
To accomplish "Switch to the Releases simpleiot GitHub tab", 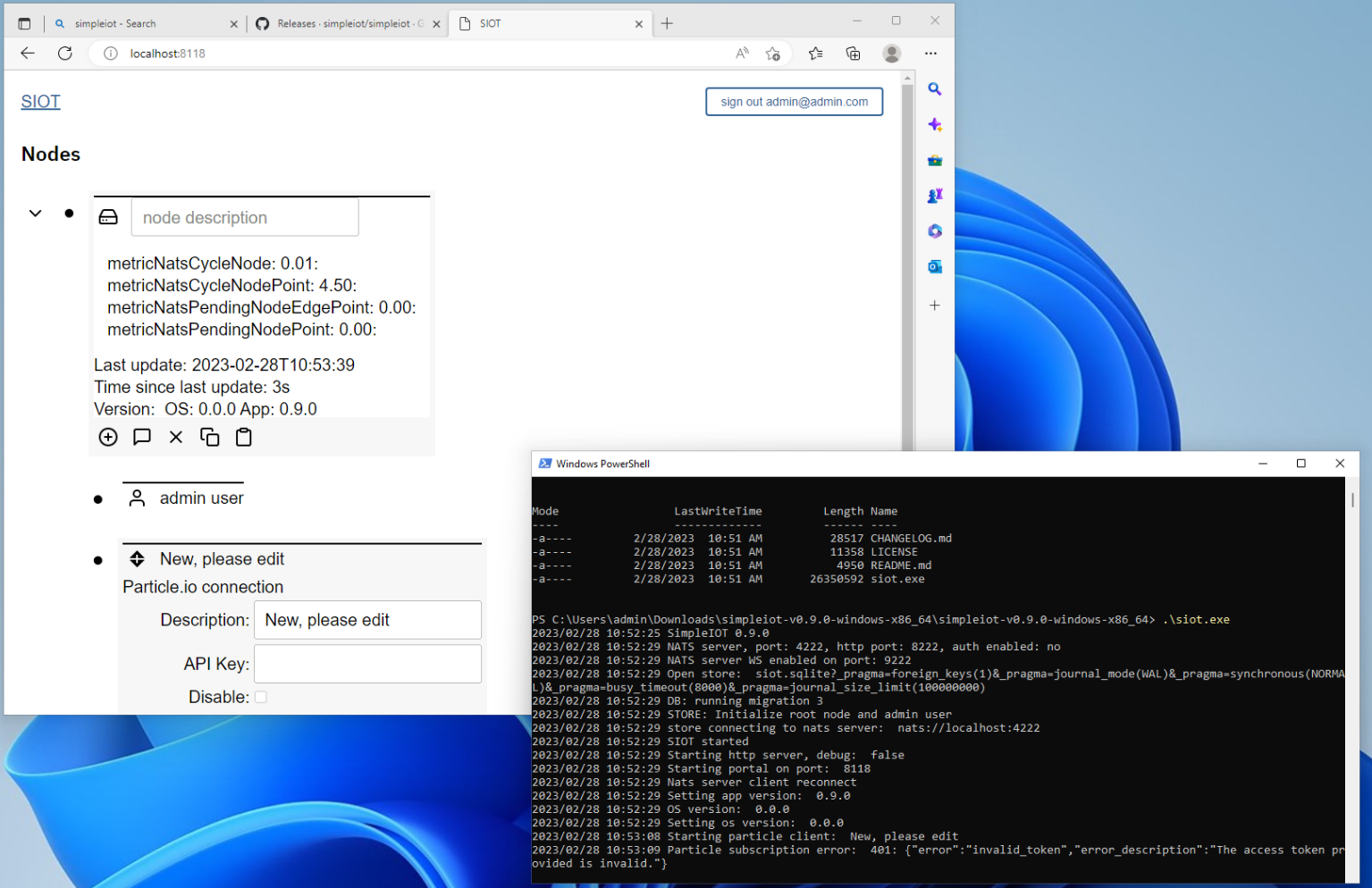I will (340, 23).
